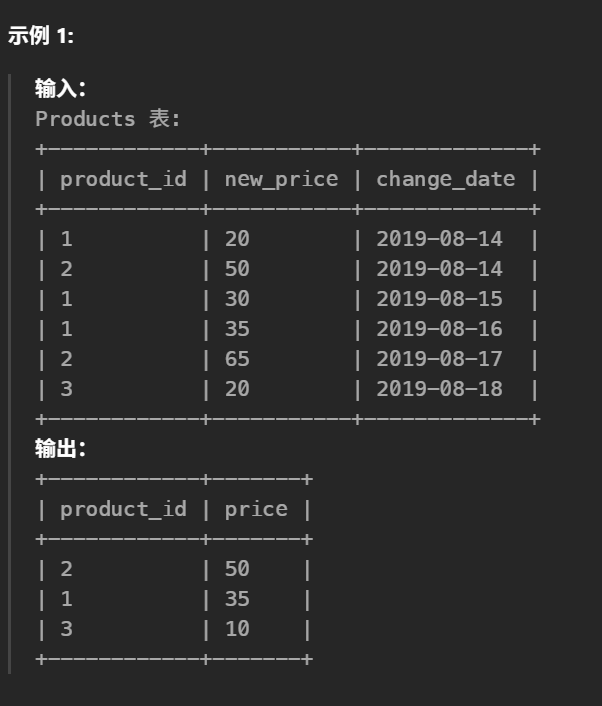The height and width of the screenshot is (706, 602).
Task: Click the date 2019-08-17
Action: (439, 359)
